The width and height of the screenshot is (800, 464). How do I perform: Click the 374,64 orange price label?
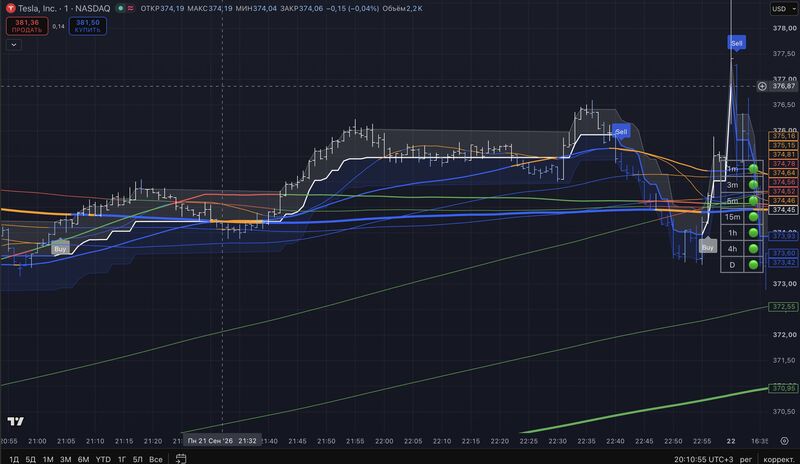[x=783, y=173]
